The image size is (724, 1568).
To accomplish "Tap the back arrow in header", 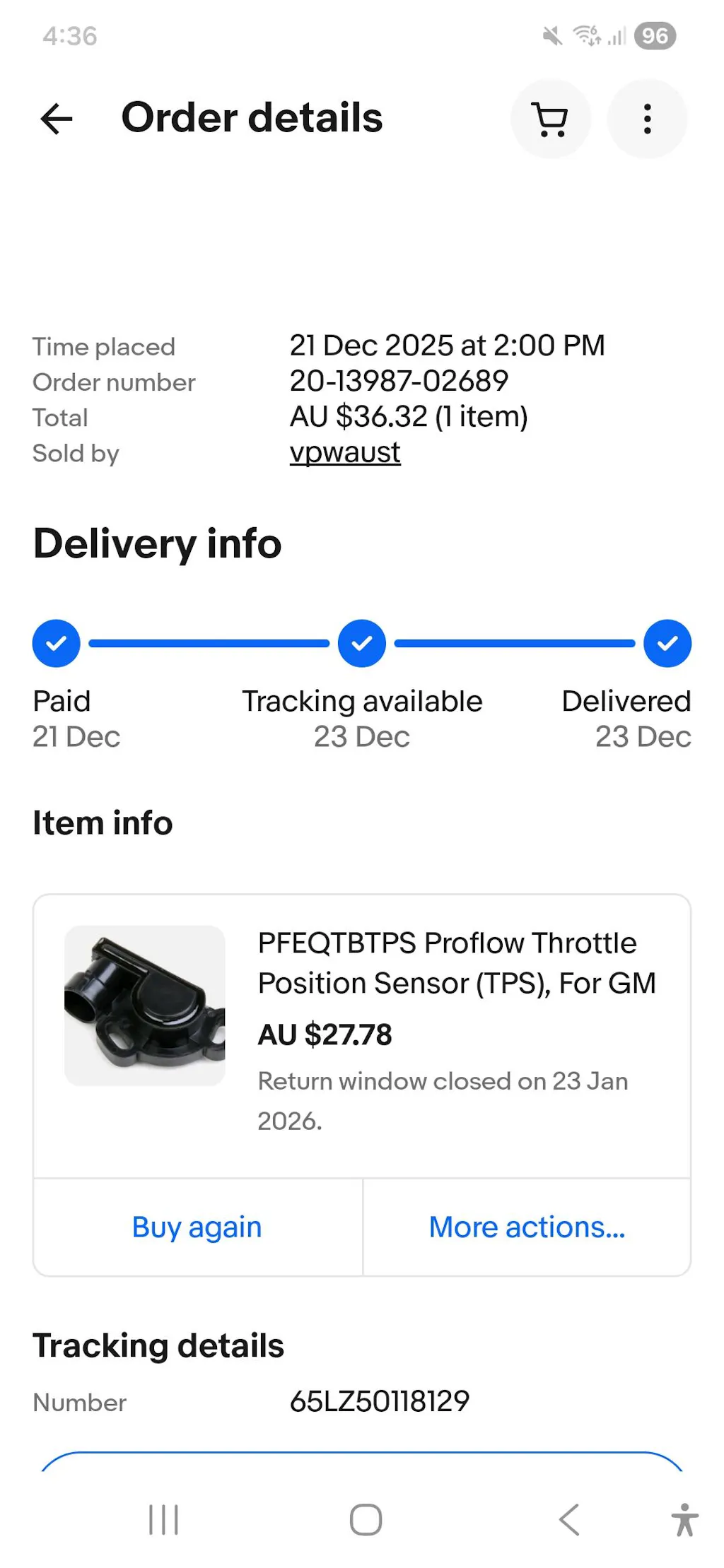I will coord(57,119).
